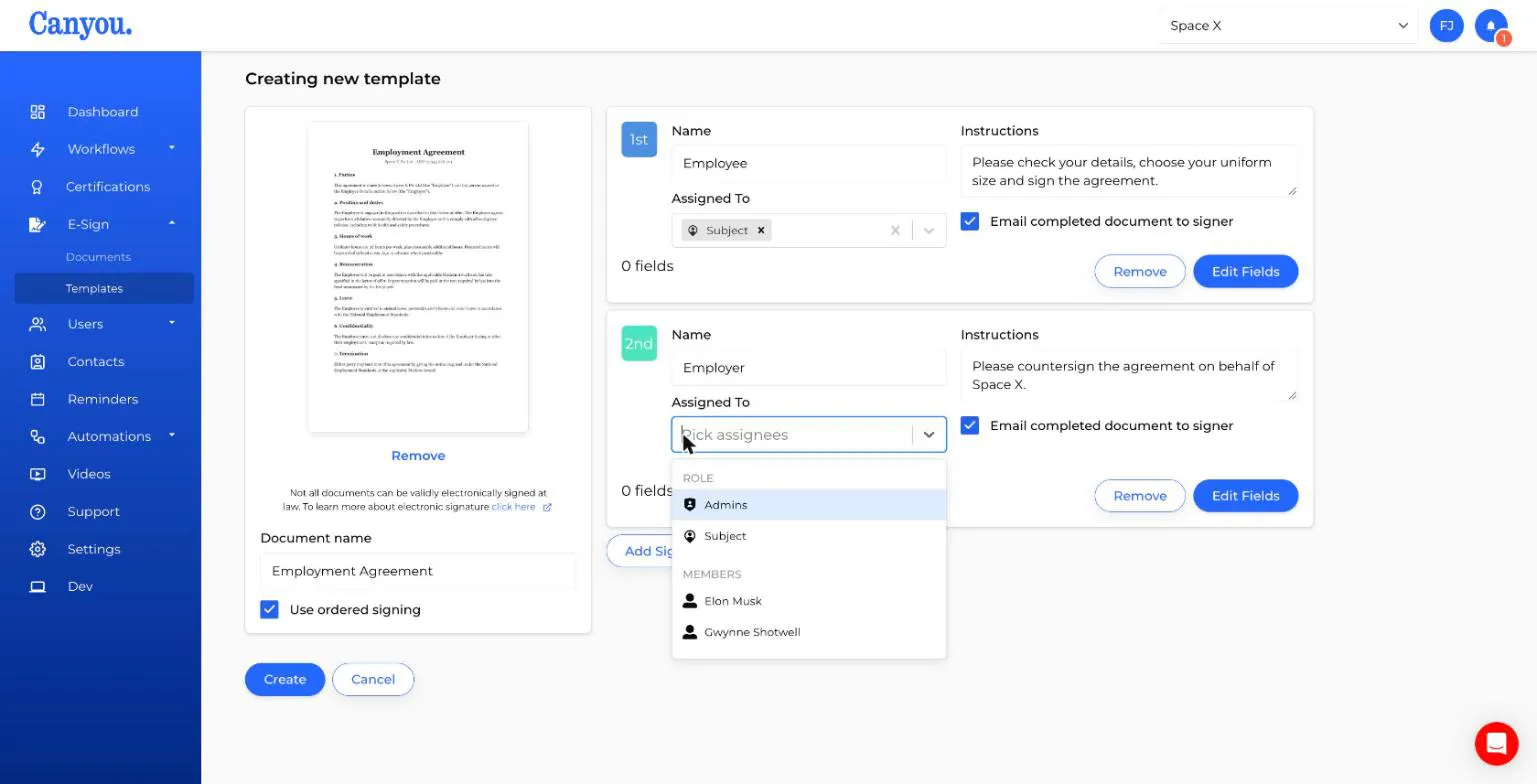1537x784 pixels.
Task: Click the Support question mark icon
Action: pyautogui.click(x=37, y=512)
